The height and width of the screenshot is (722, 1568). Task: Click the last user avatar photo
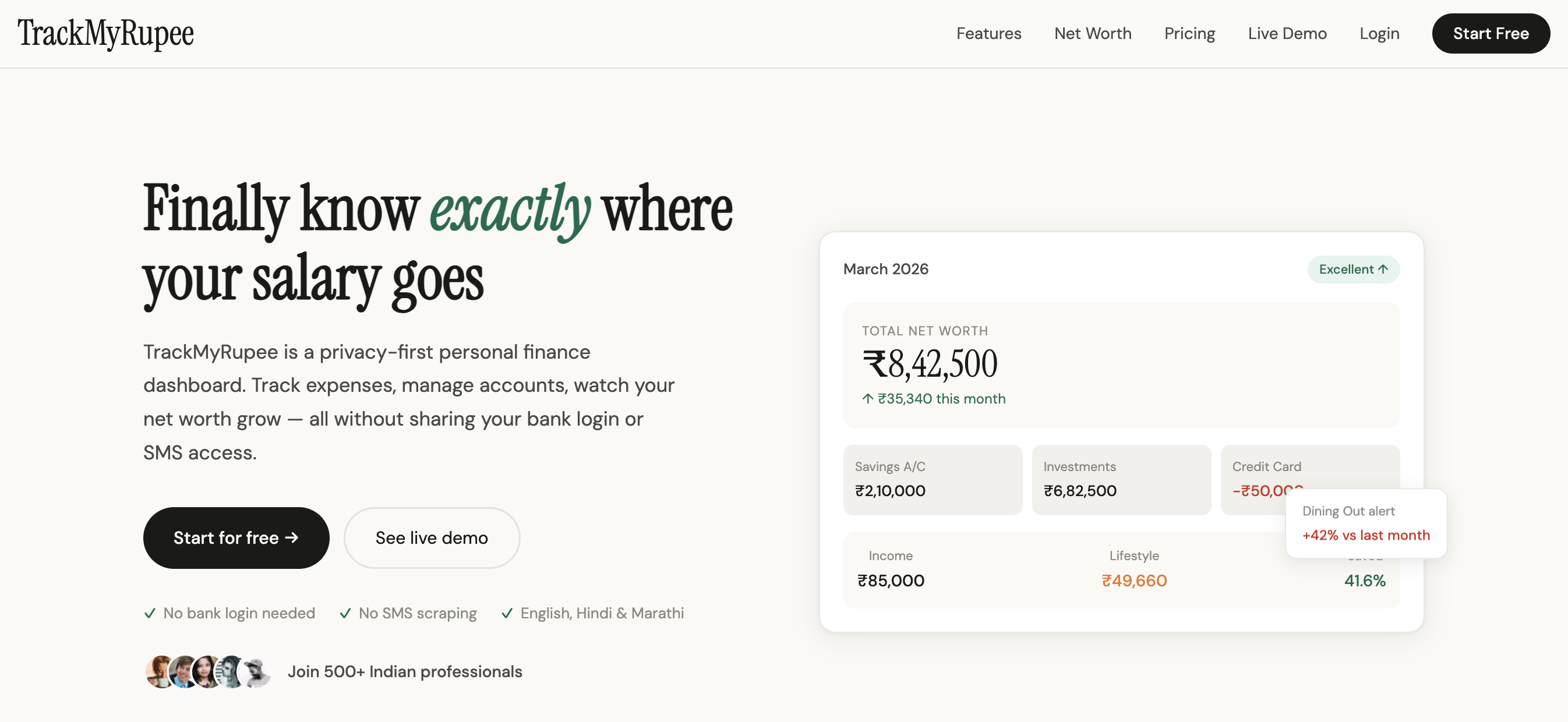[x=257, y=671]
